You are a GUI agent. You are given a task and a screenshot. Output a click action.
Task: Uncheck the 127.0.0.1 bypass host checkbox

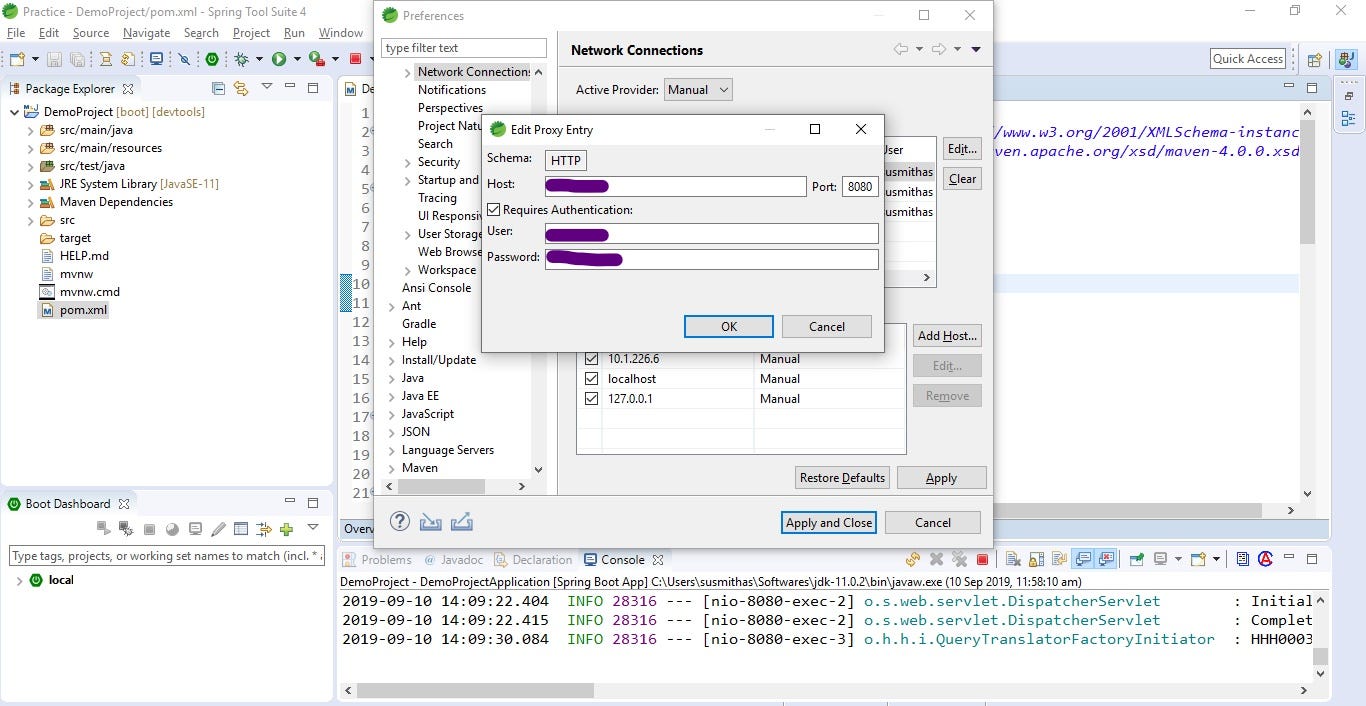(x=591, y=399)
